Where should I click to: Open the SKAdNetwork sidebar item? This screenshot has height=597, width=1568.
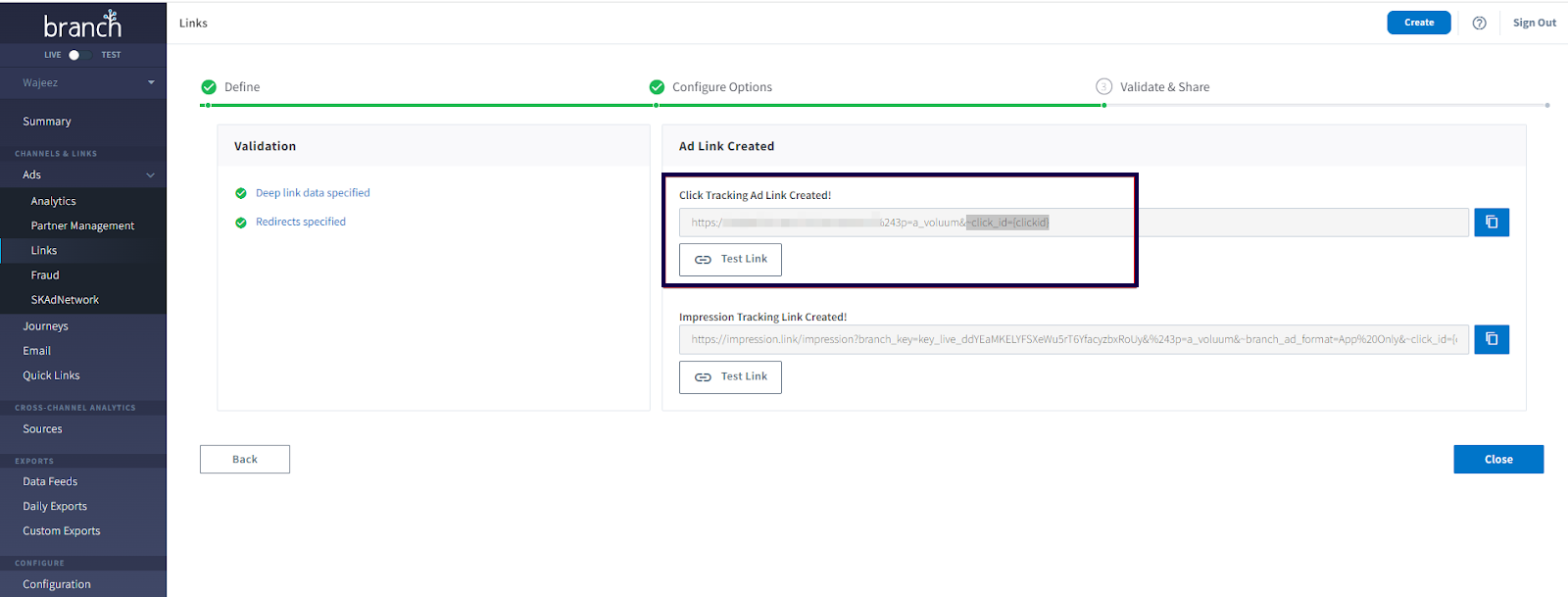pos(65,300)
